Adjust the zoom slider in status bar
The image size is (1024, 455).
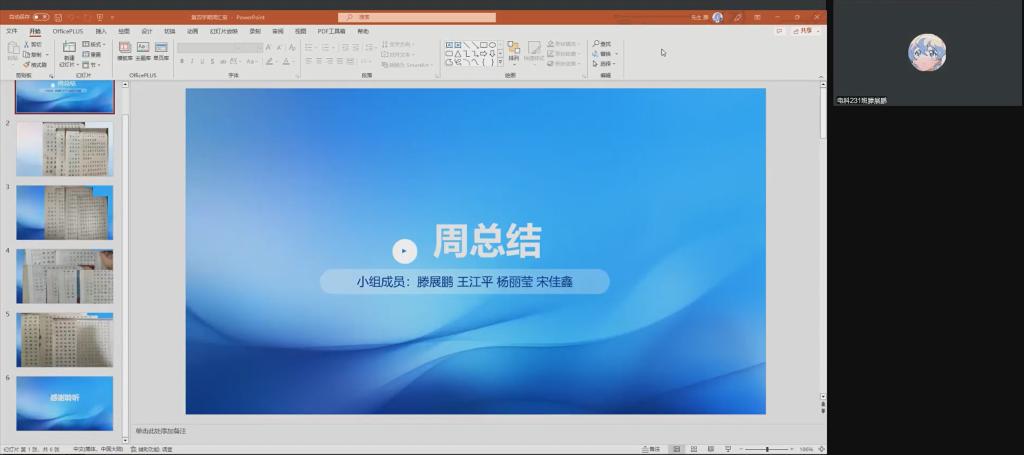(767, 449)
